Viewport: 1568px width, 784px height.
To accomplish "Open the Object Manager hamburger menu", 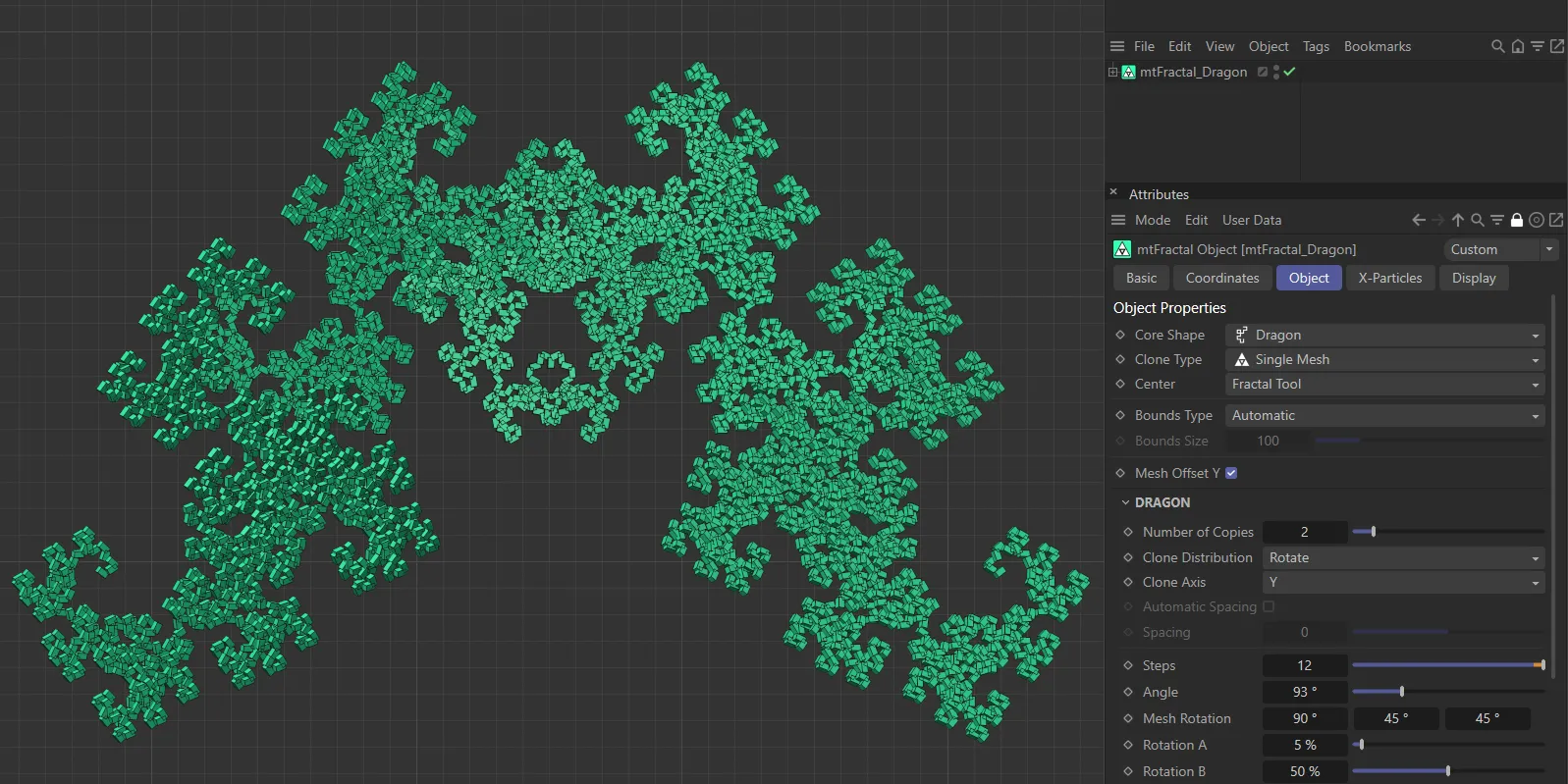I will pyautogui.click(x=1117, y=46).
